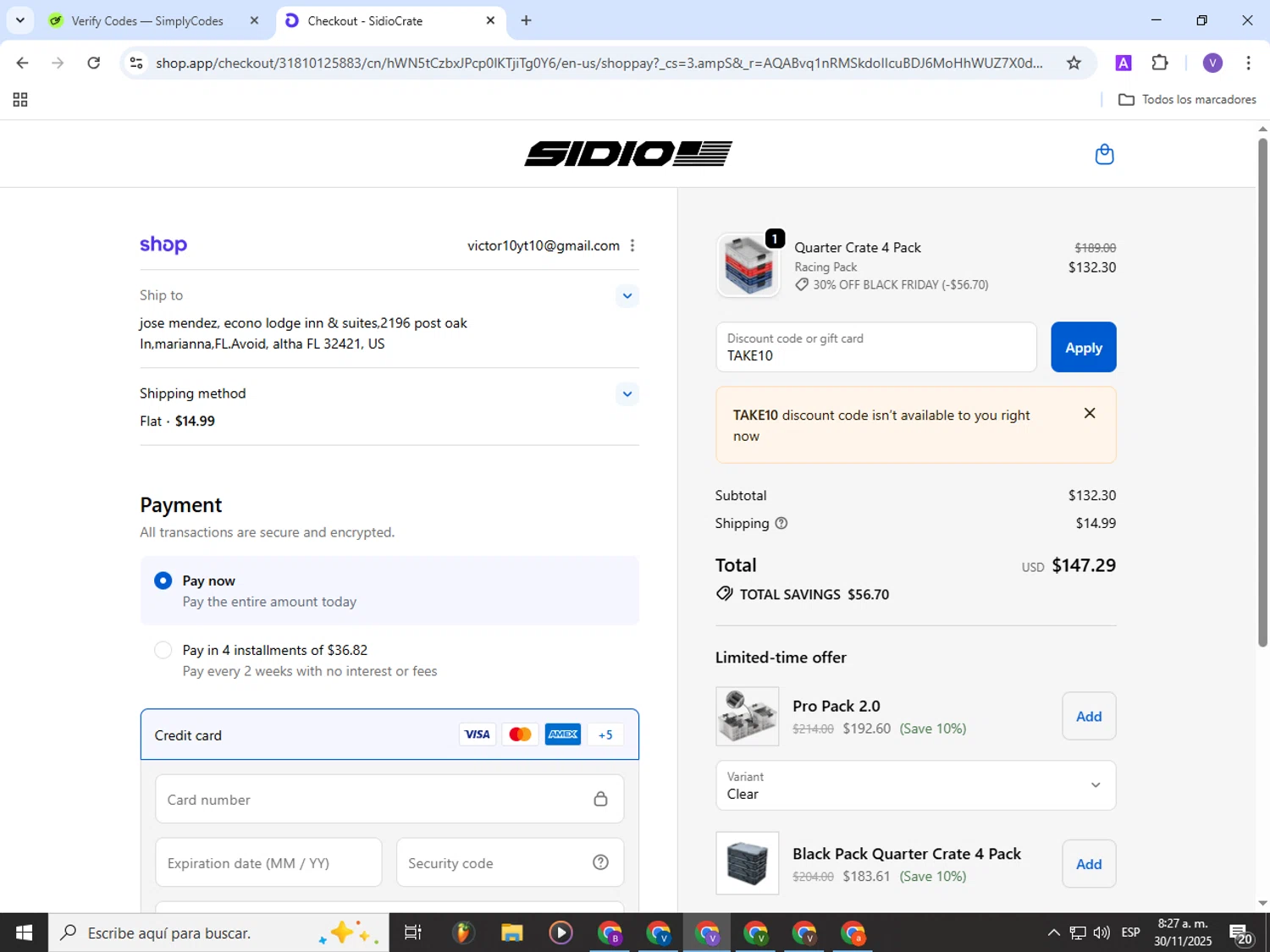Open the tab search dropdown arrow
Screen dimensions: 1270x952
click(20, 20)
